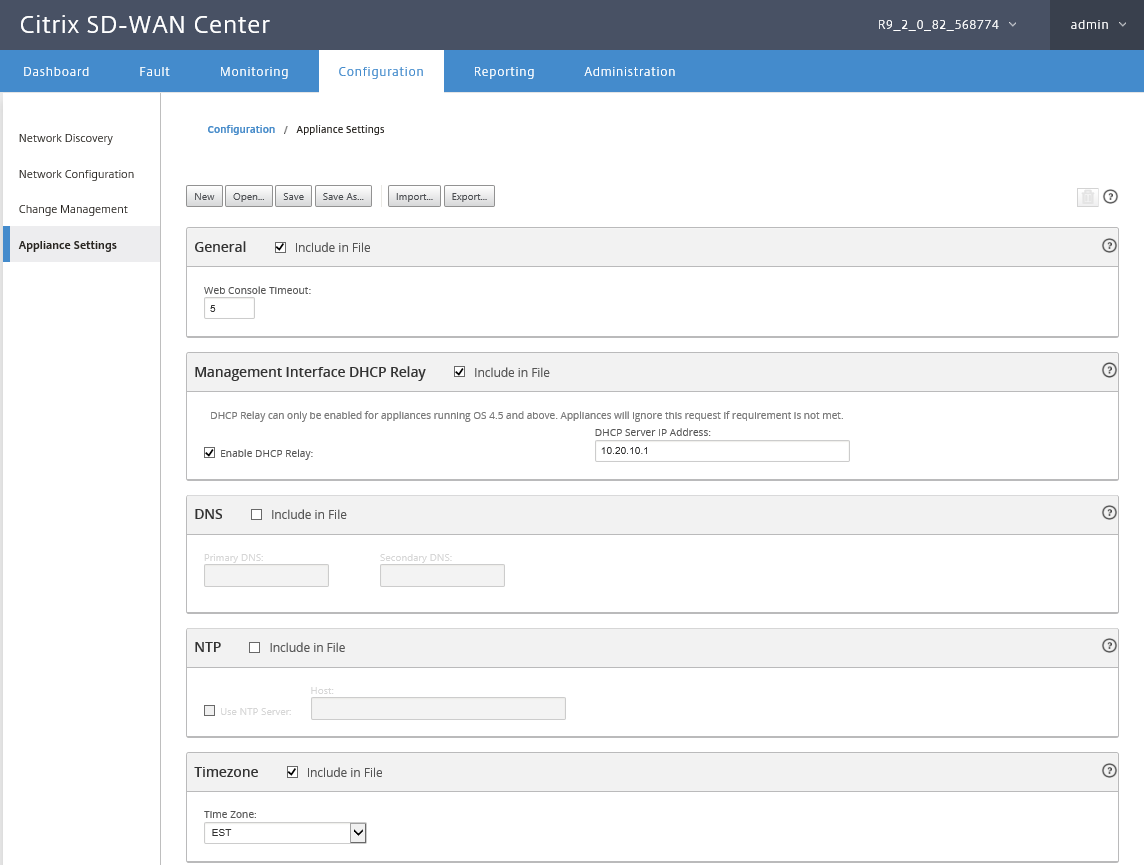Open Network Discovery in sidebar
This screenshot has height=865, width=1144.
[x=66, y=138]
